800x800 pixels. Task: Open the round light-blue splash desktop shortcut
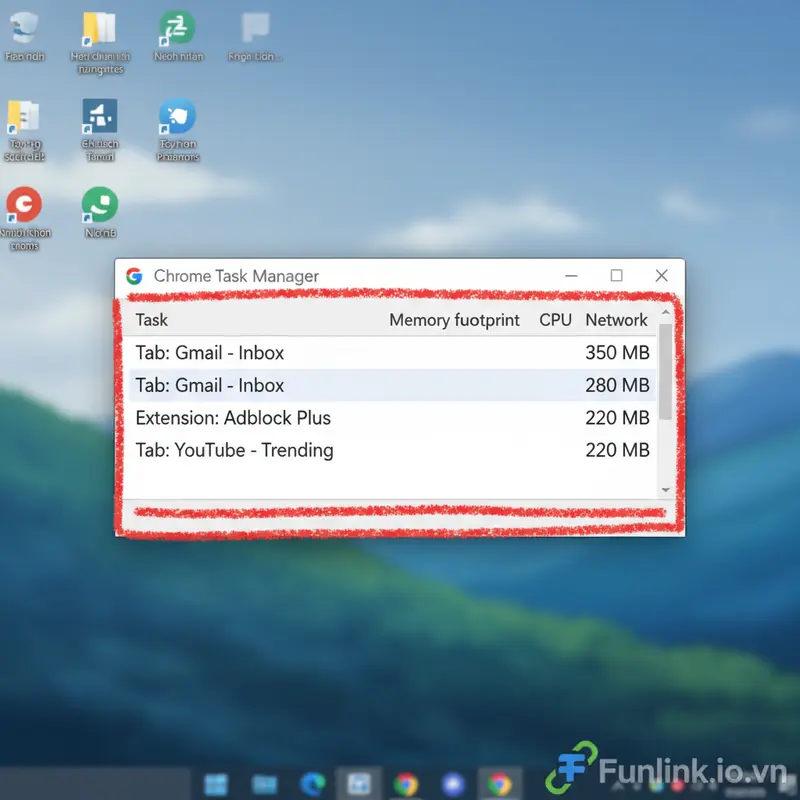(x=178, y=117)
